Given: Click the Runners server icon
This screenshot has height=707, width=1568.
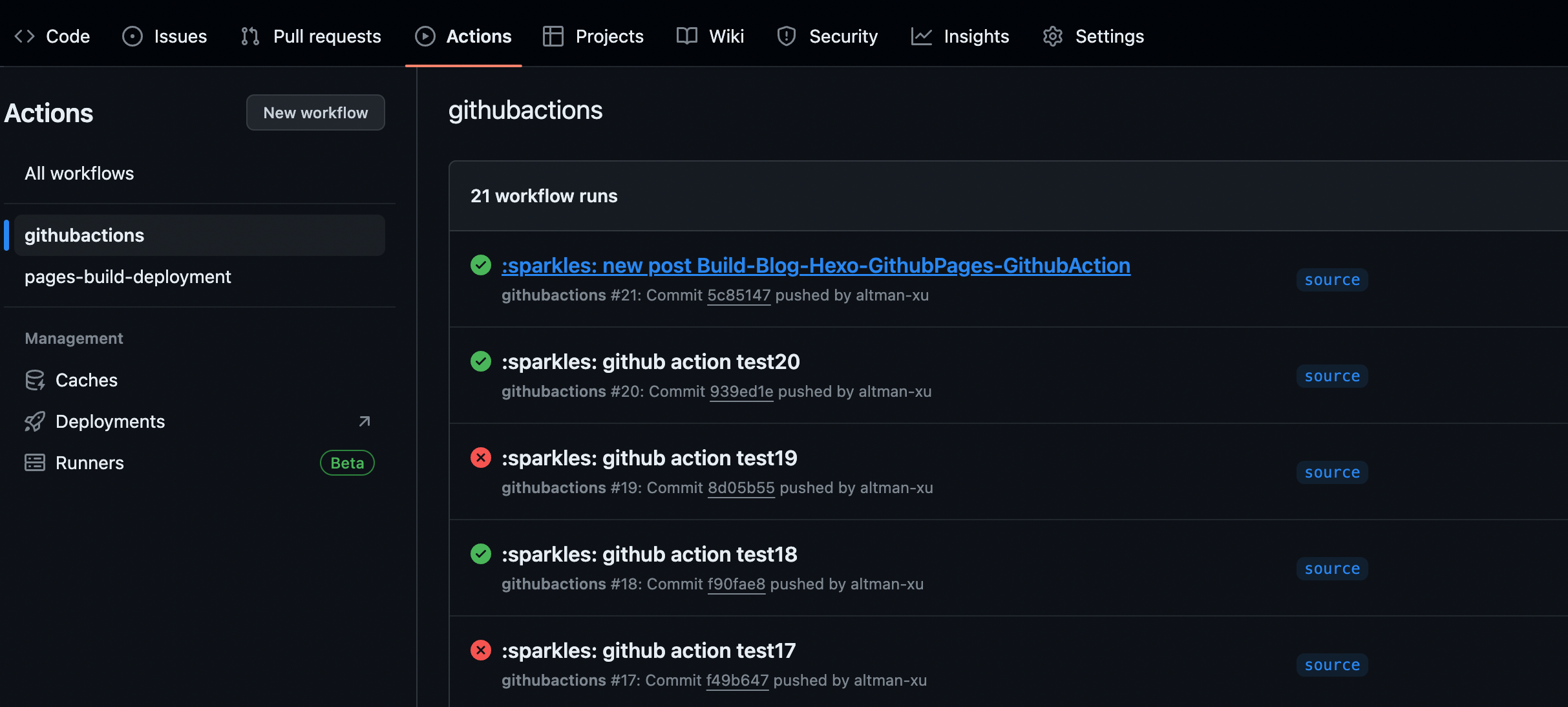Looking at the screenshot, I should click(x=35, y=463).
